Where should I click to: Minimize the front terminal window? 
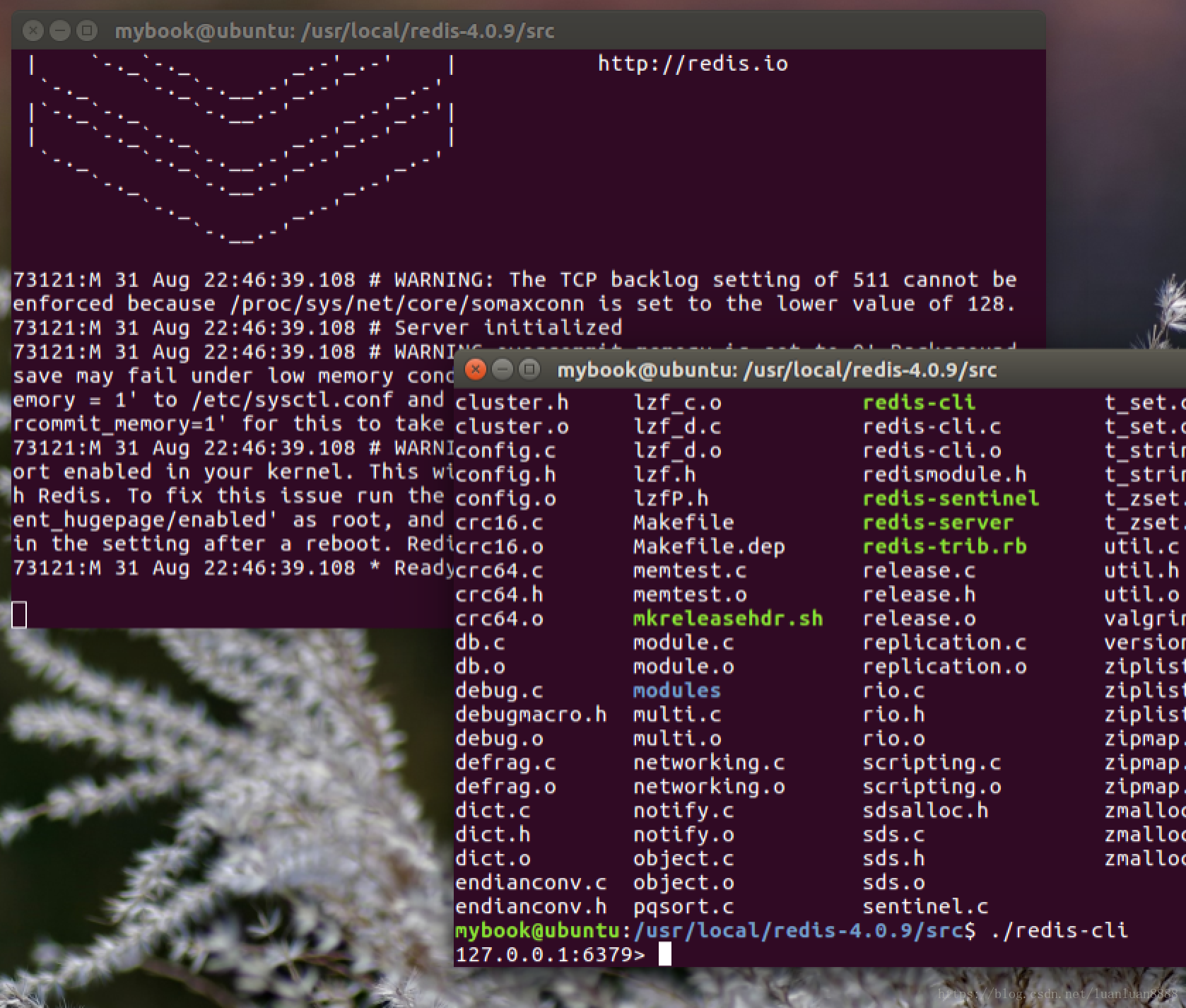pyautogui.click(x=502, y=369)
